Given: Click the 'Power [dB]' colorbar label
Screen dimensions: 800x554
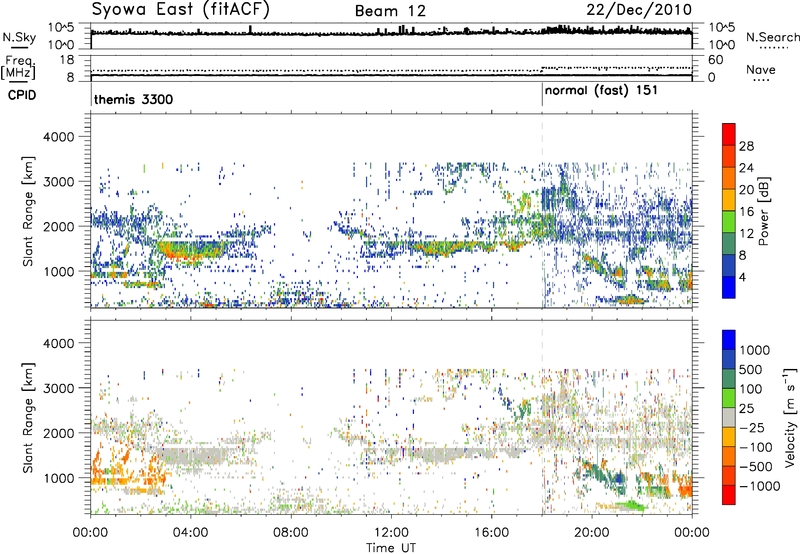Looking at the screenshot, I should (x=763, y=211).
